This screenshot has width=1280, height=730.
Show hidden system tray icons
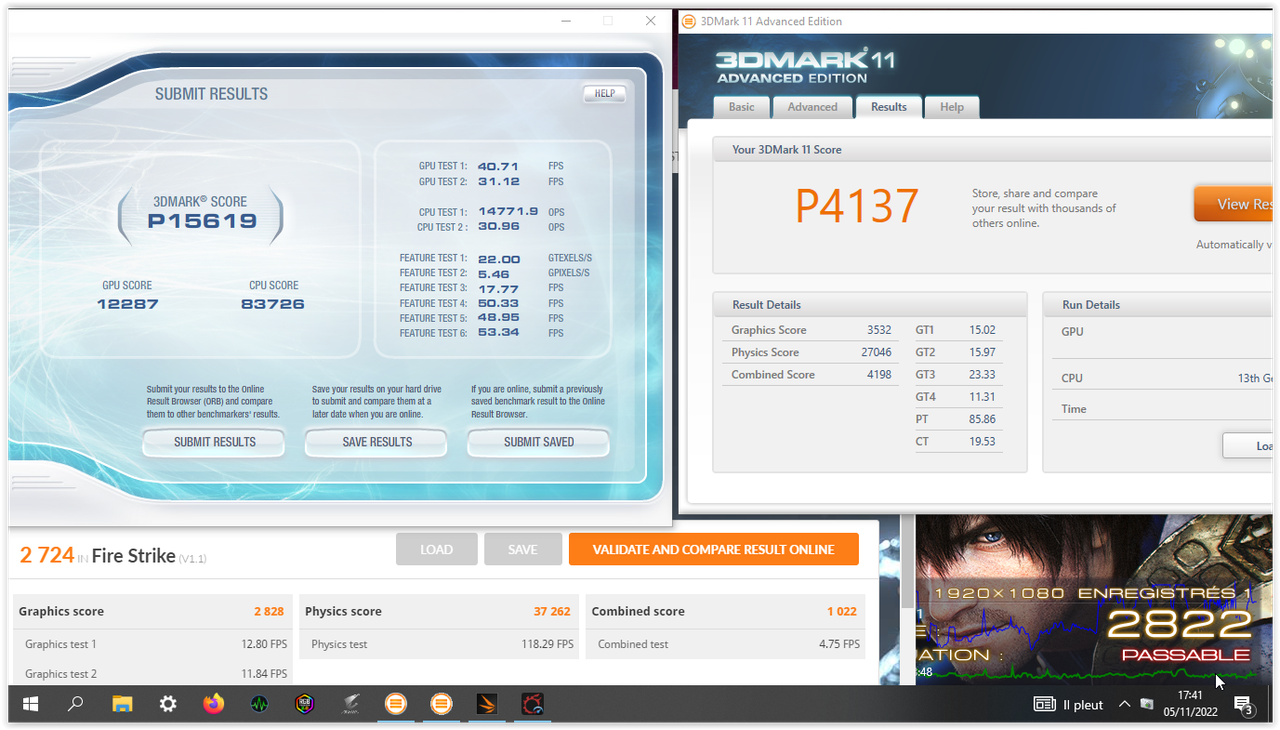1124,704
